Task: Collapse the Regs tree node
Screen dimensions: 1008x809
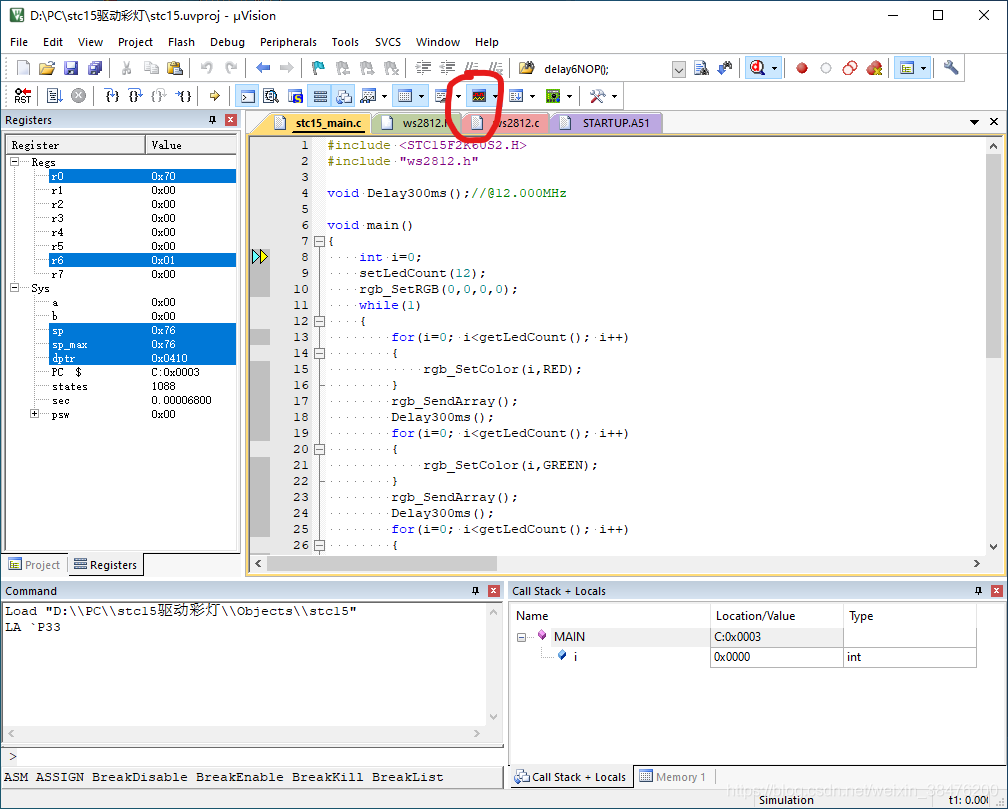Action: click(14, 162)
